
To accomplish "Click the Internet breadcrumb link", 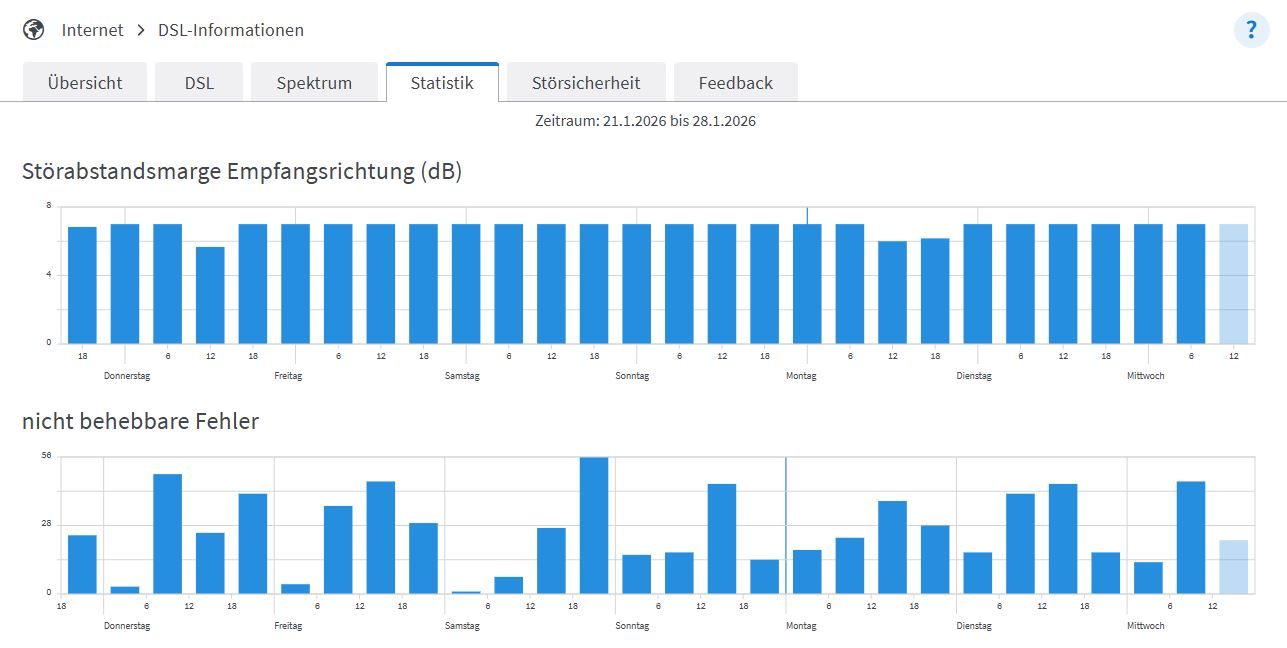I will pos(92,30).
